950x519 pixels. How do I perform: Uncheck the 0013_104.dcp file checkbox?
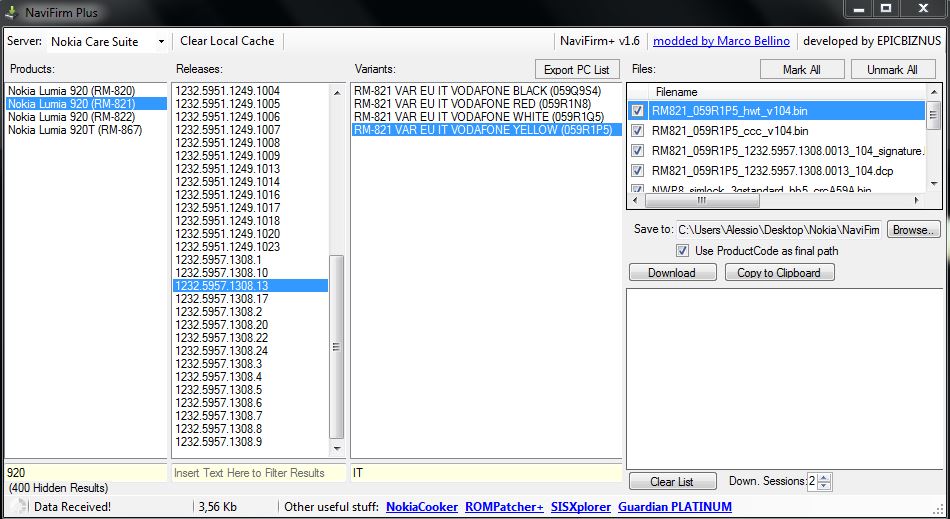(637, 171)
